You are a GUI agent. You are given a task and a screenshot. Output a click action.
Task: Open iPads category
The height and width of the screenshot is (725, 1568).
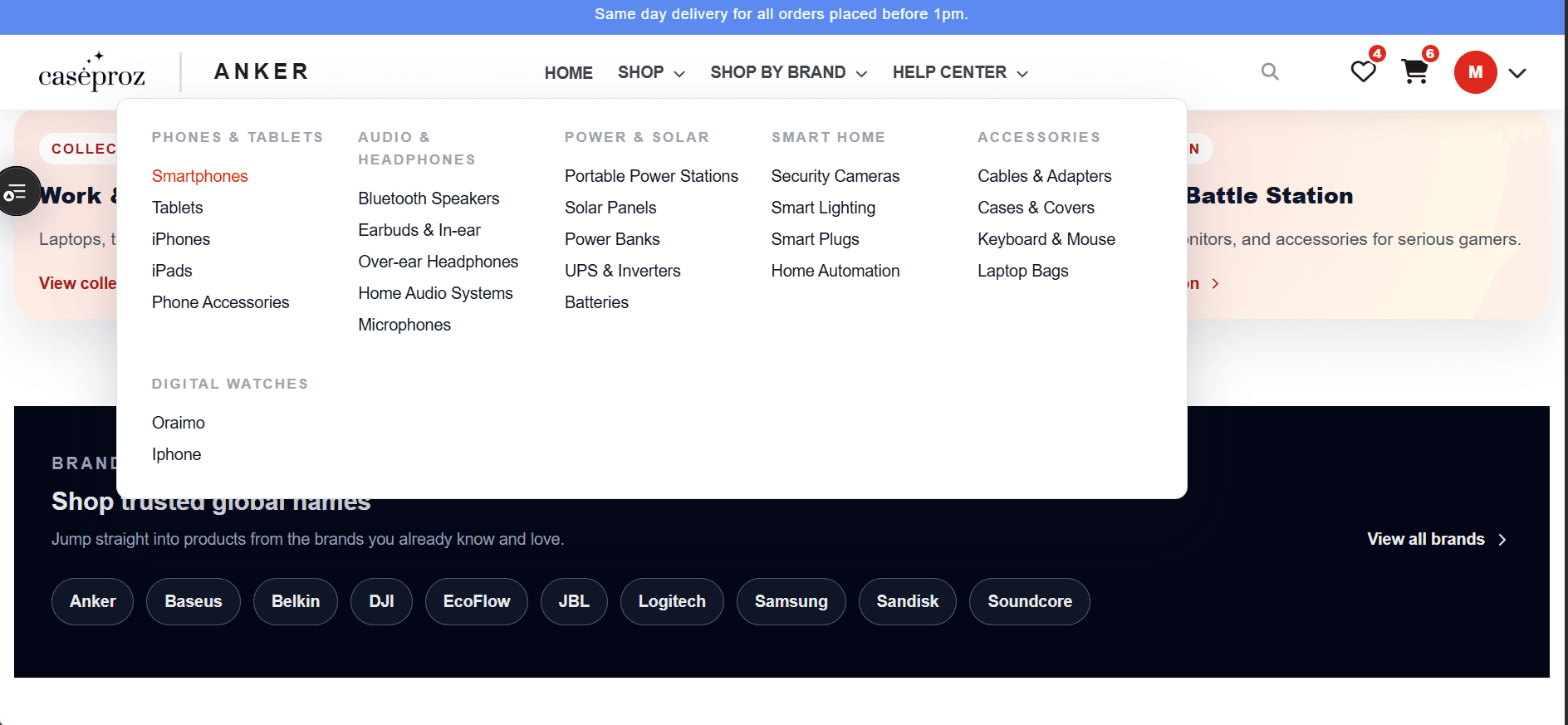point(171,271)
